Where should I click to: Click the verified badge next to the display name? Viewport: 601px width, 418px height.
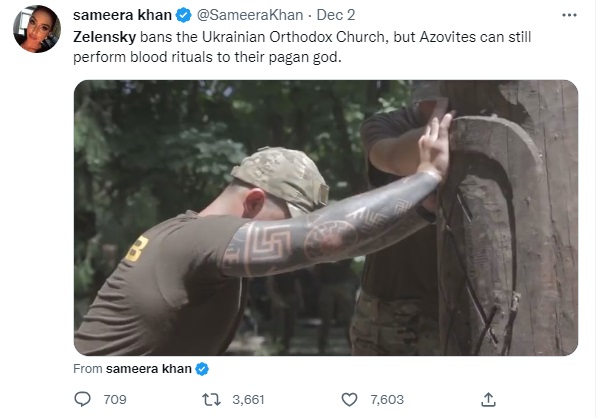click(184, 15)
